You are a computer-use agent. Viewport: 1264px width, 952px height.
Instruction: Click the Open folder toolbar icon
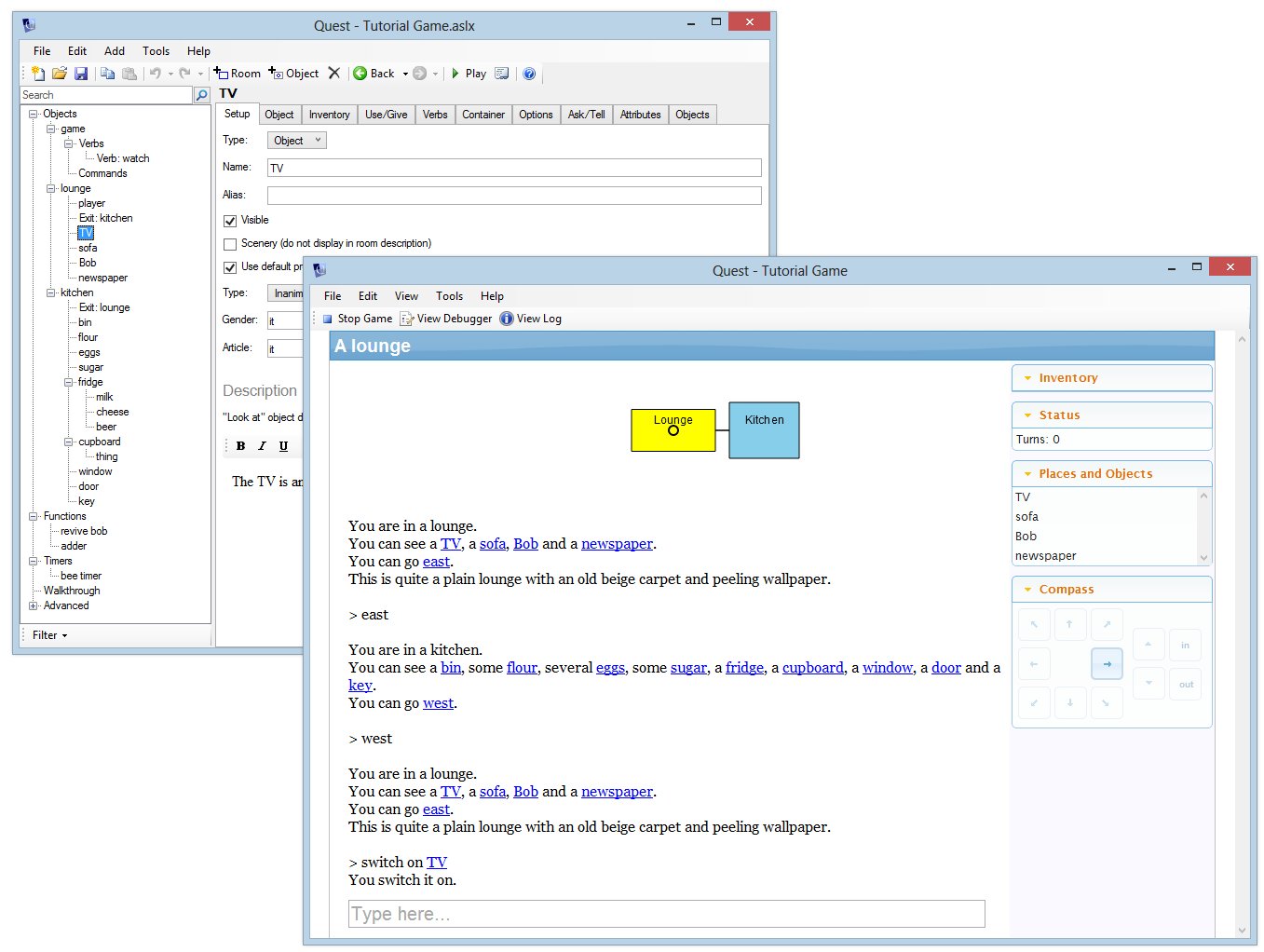coord(60,74)
